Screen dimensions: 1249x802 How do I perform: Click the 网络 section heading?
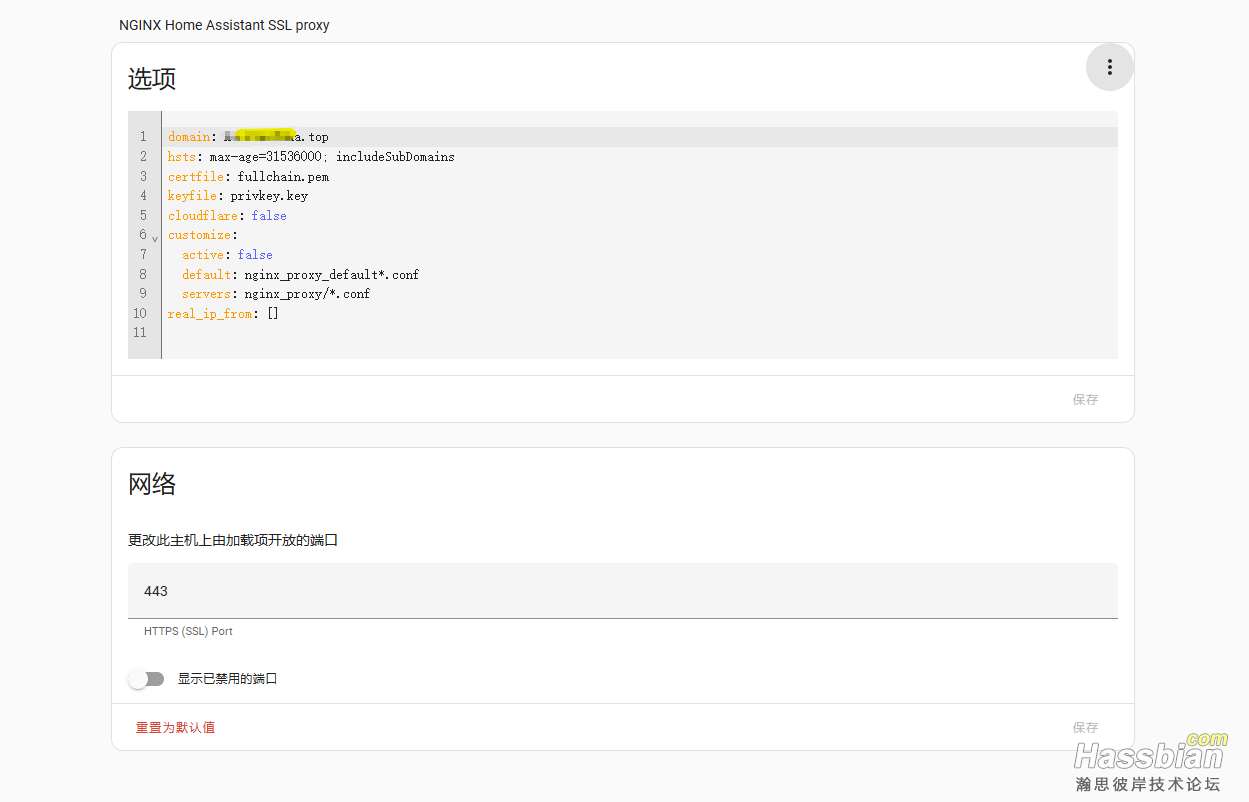click(152, 485)
